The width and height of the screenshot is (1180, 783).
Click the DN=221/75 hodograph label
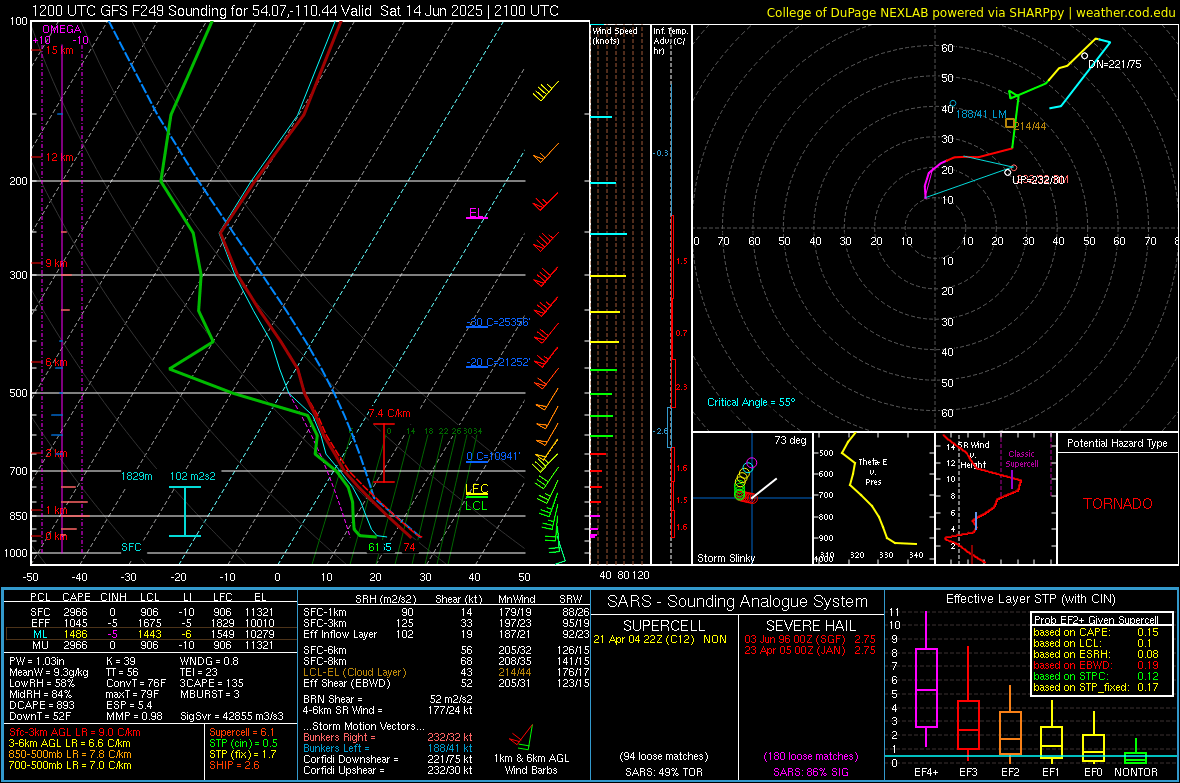tap(1115, 64)
